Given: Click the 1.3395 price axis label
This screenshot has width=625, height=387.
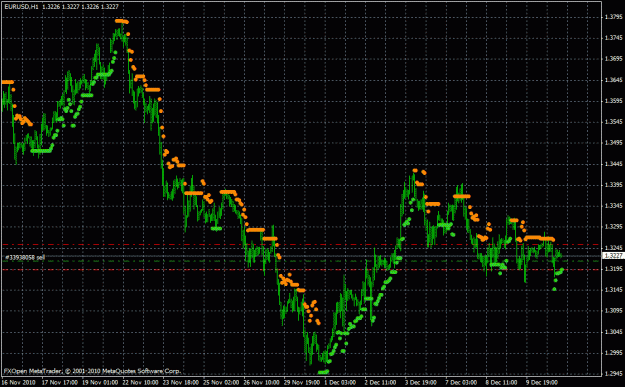Looking at the screenshot, I should pyautogui.click(x=613, y=185).
